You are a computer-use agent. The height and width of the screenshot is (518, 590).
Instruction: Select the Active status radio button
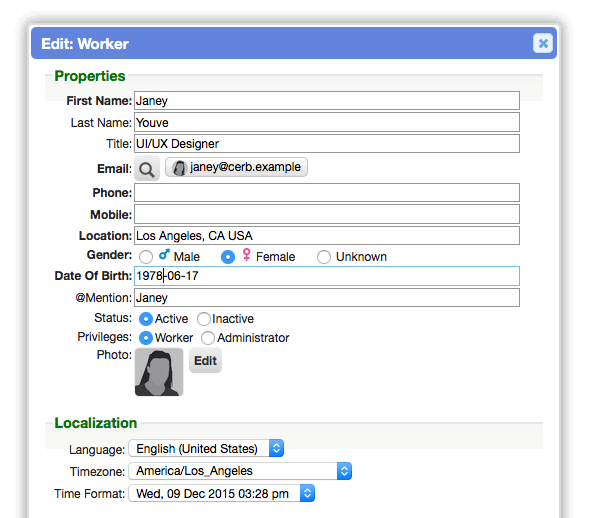click(x=146, y=319)
